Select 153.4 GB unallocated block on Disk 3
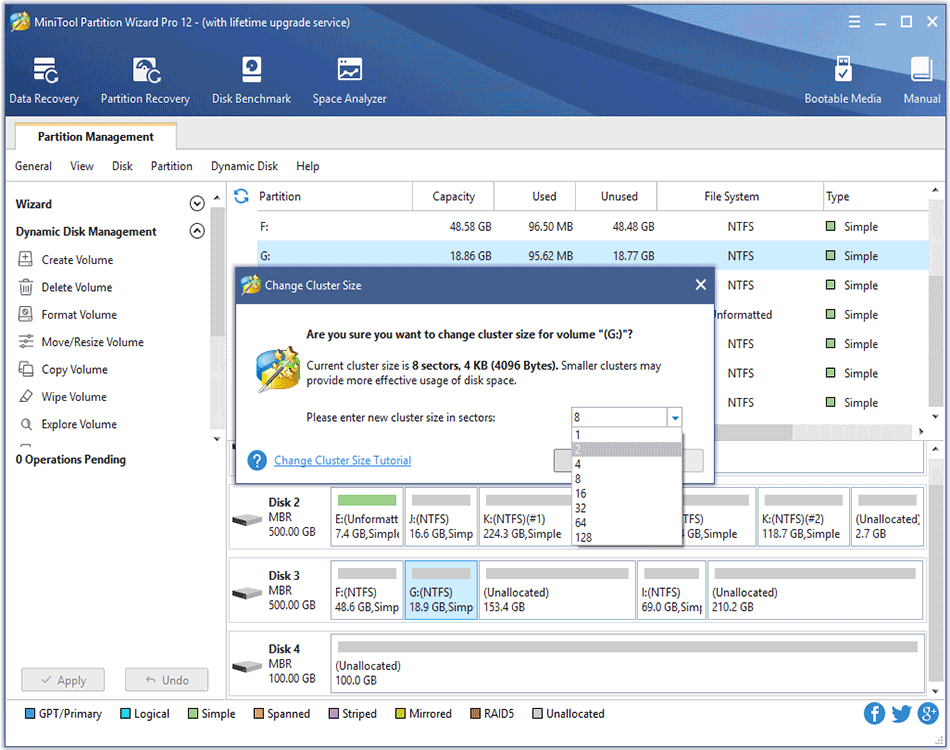The height and width of the screenshot is (750, 950). click(557, 591)
